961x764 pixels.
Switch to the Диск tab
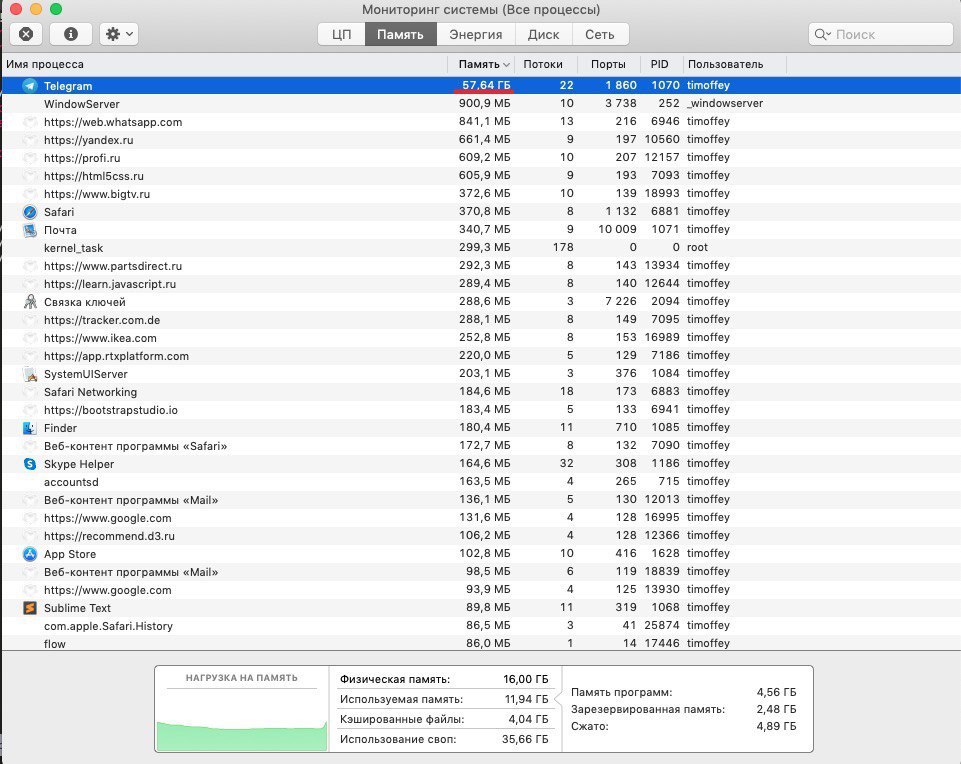(x=544, y=34)
